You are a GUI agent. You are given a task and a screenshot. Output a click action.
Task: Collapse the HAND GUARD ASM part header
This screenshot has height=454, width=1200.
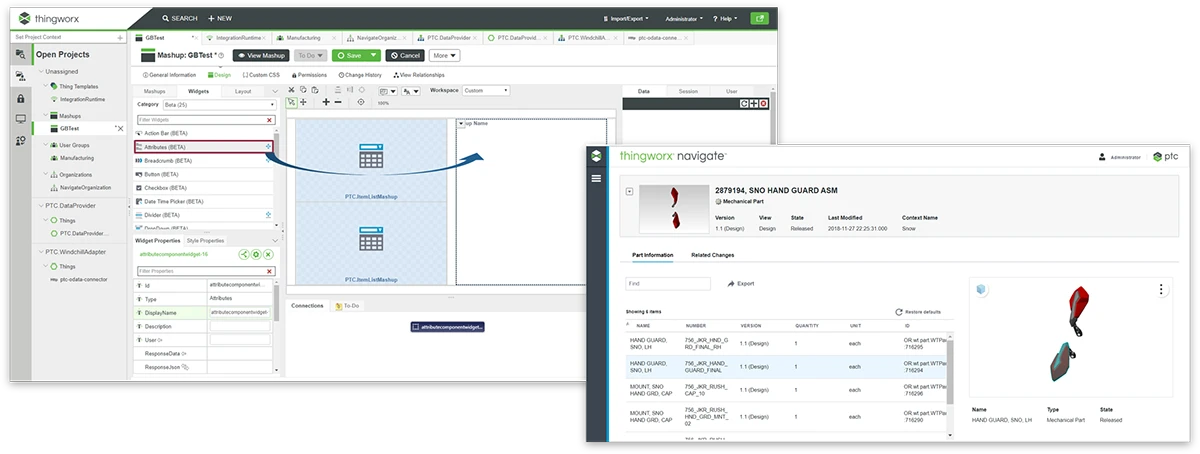(x=628, y=191)
